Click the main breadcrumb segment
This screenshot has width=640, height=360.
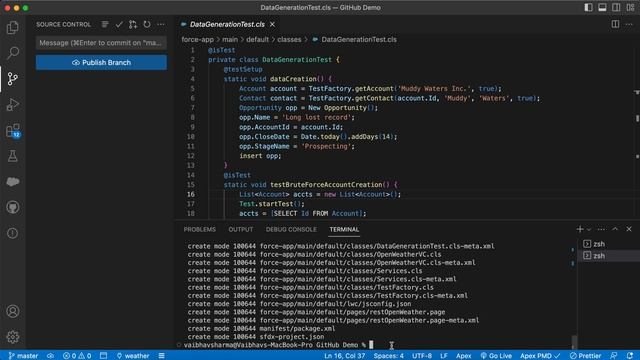[230, 40]
